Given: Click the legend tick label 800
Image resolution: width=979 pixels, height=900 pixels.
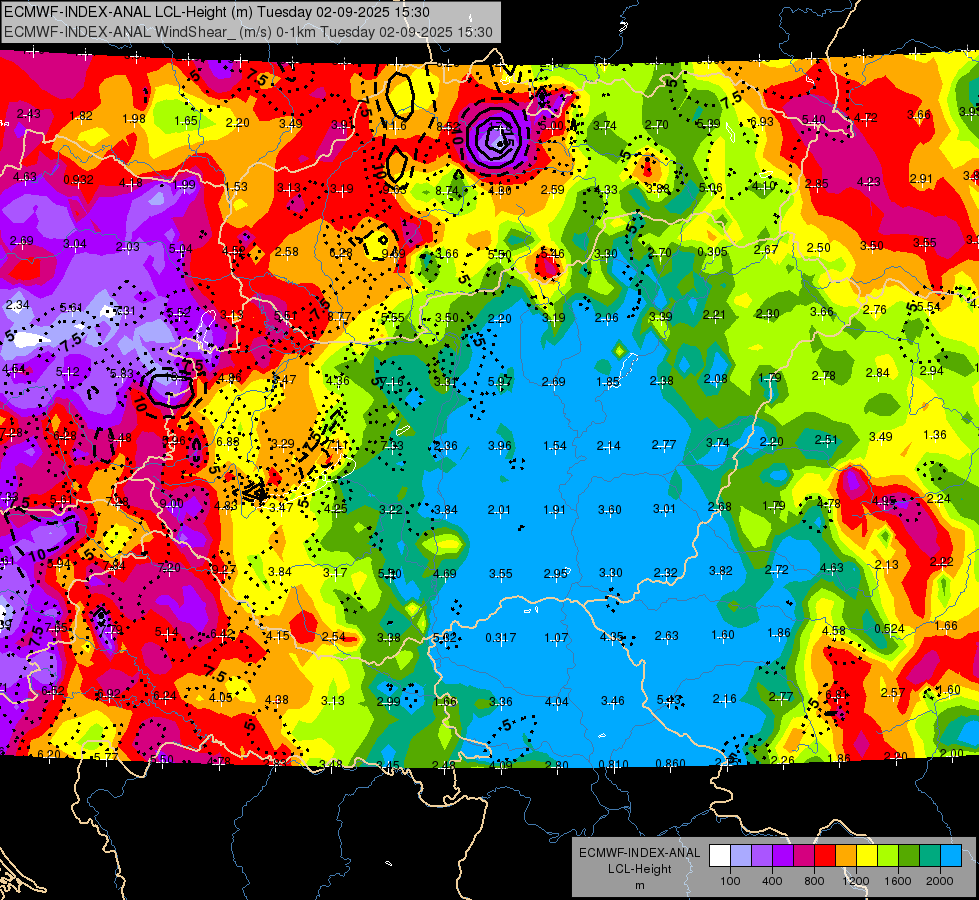Looking at the screenshot, I should click(x=814, y=881).
